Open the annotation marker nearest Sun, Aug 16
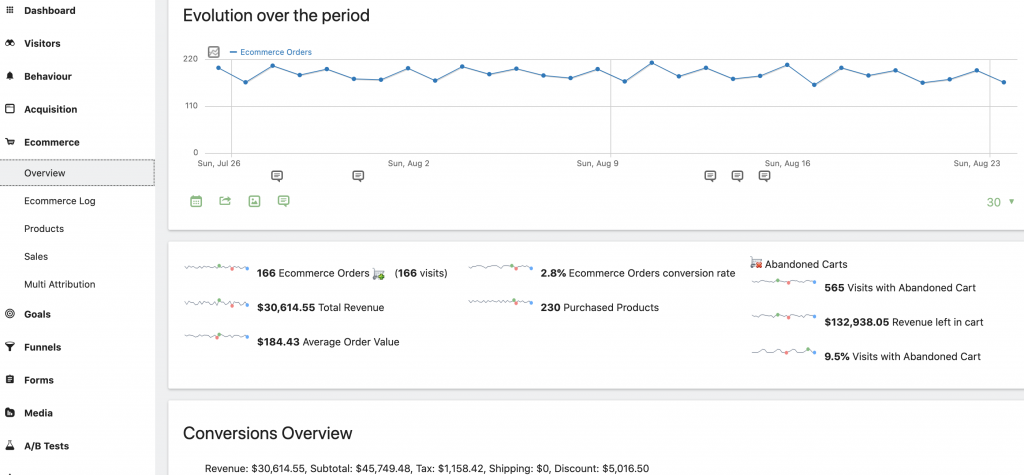 [764, 176]
